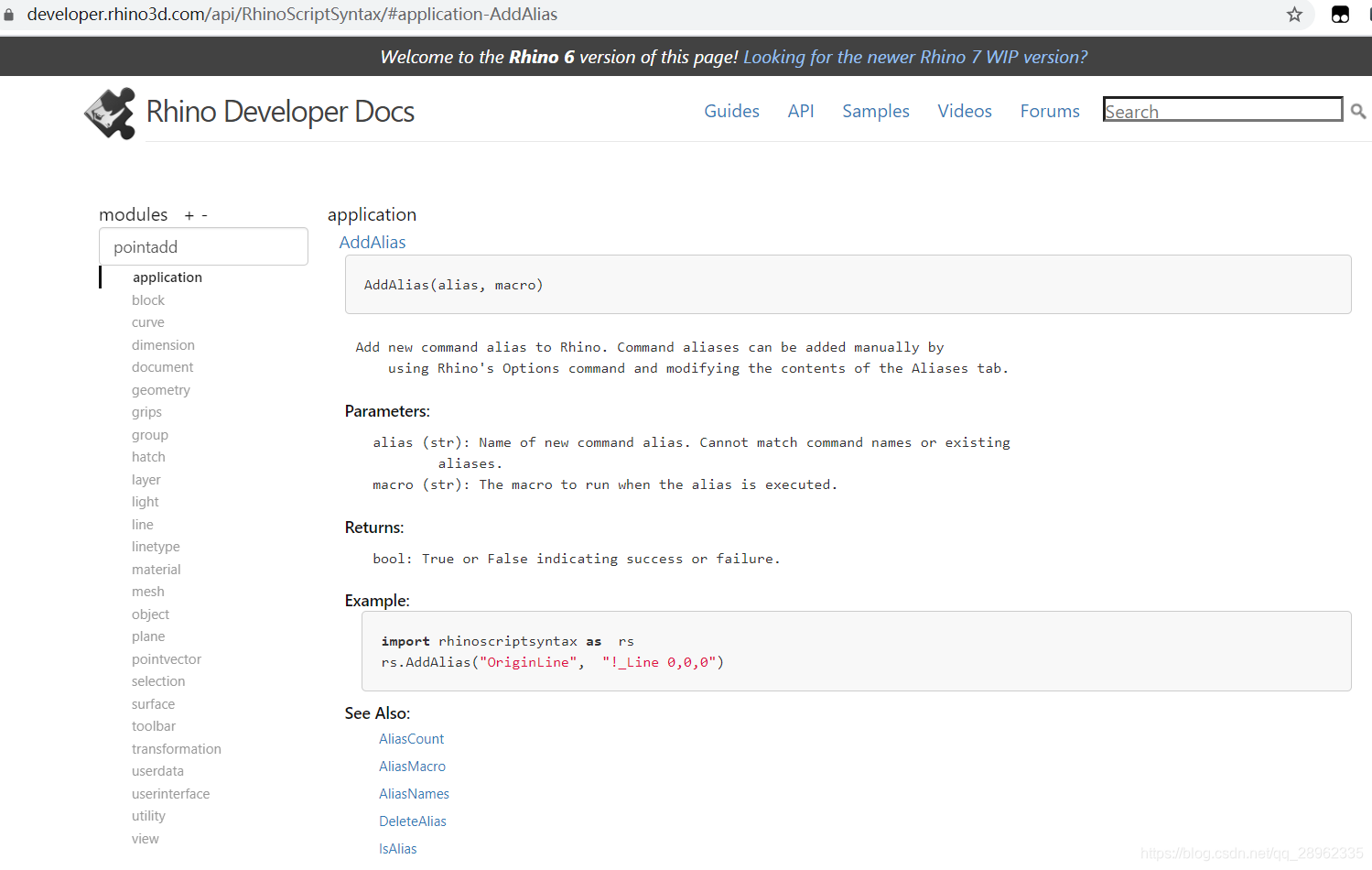The image size is (1372, 870).
Task: Select the pointvector module
Action: click(167, 659)
